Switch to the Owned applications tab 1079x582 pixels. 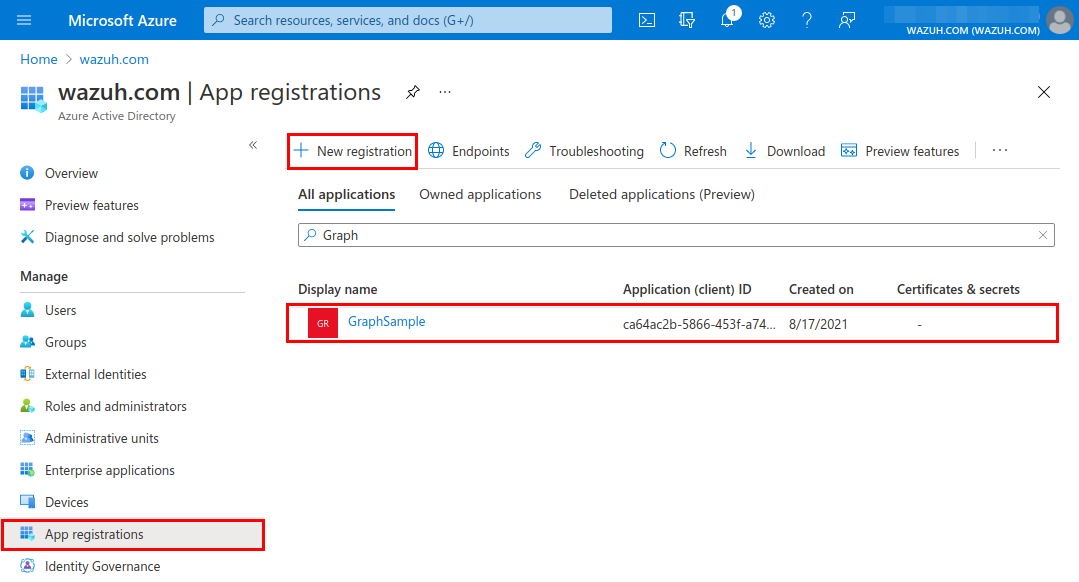click(480, 195)
